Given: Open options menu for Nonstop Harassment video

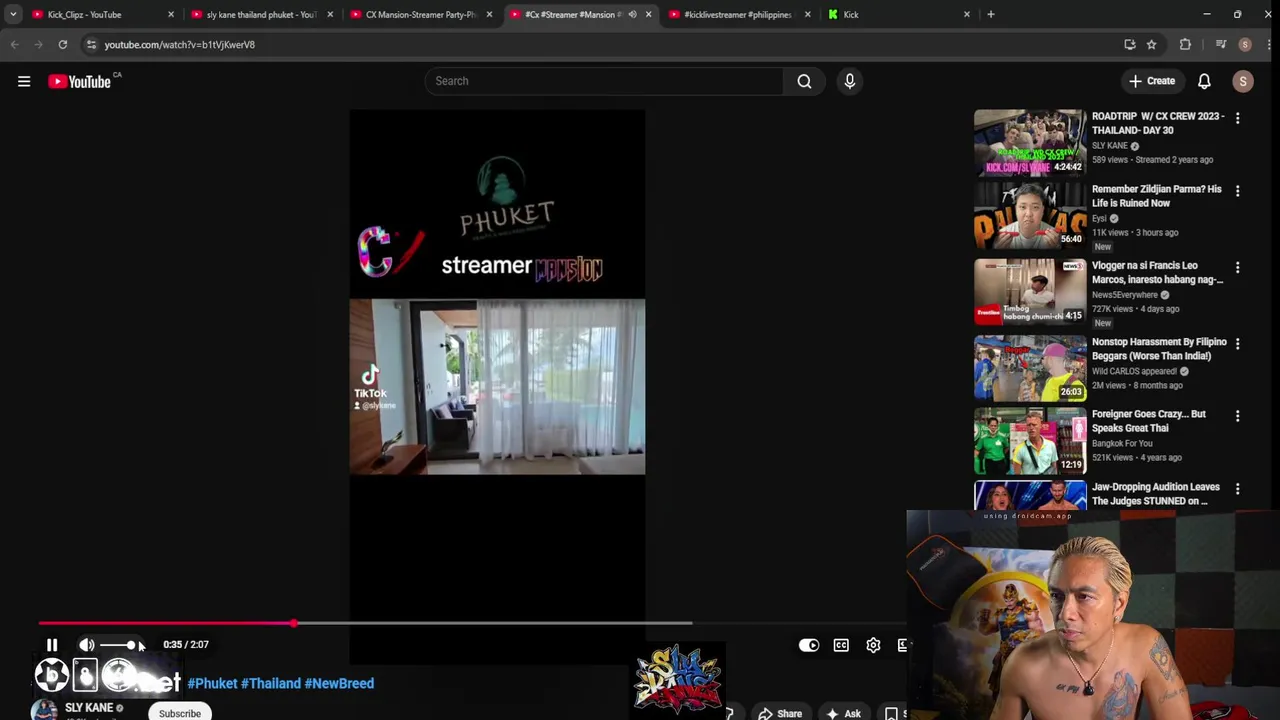Looking at the screenshot, I should pos(1237,344).
